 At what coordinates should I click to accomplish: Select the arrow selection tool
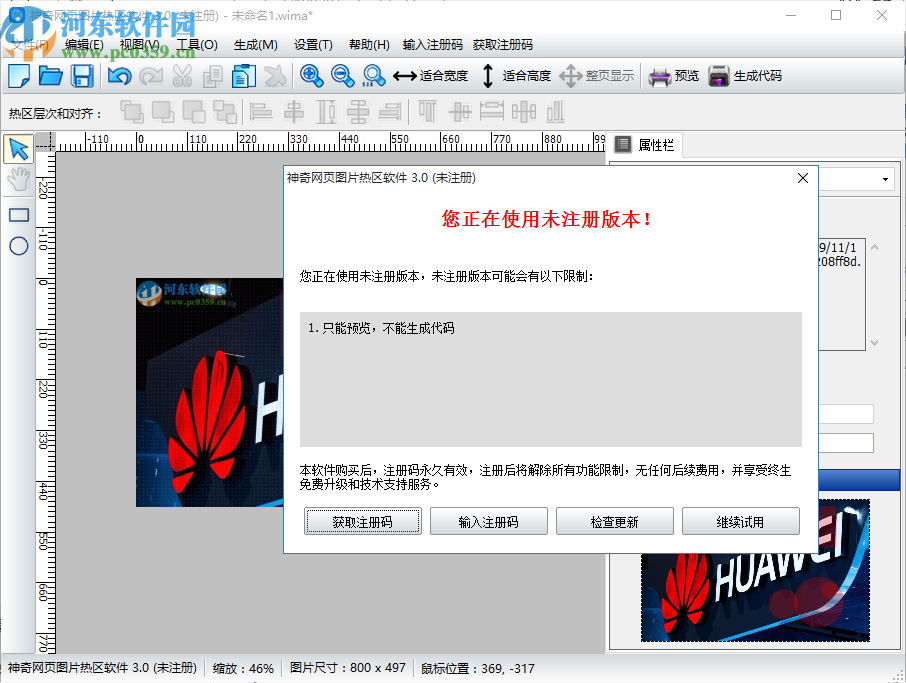(18, 148)
